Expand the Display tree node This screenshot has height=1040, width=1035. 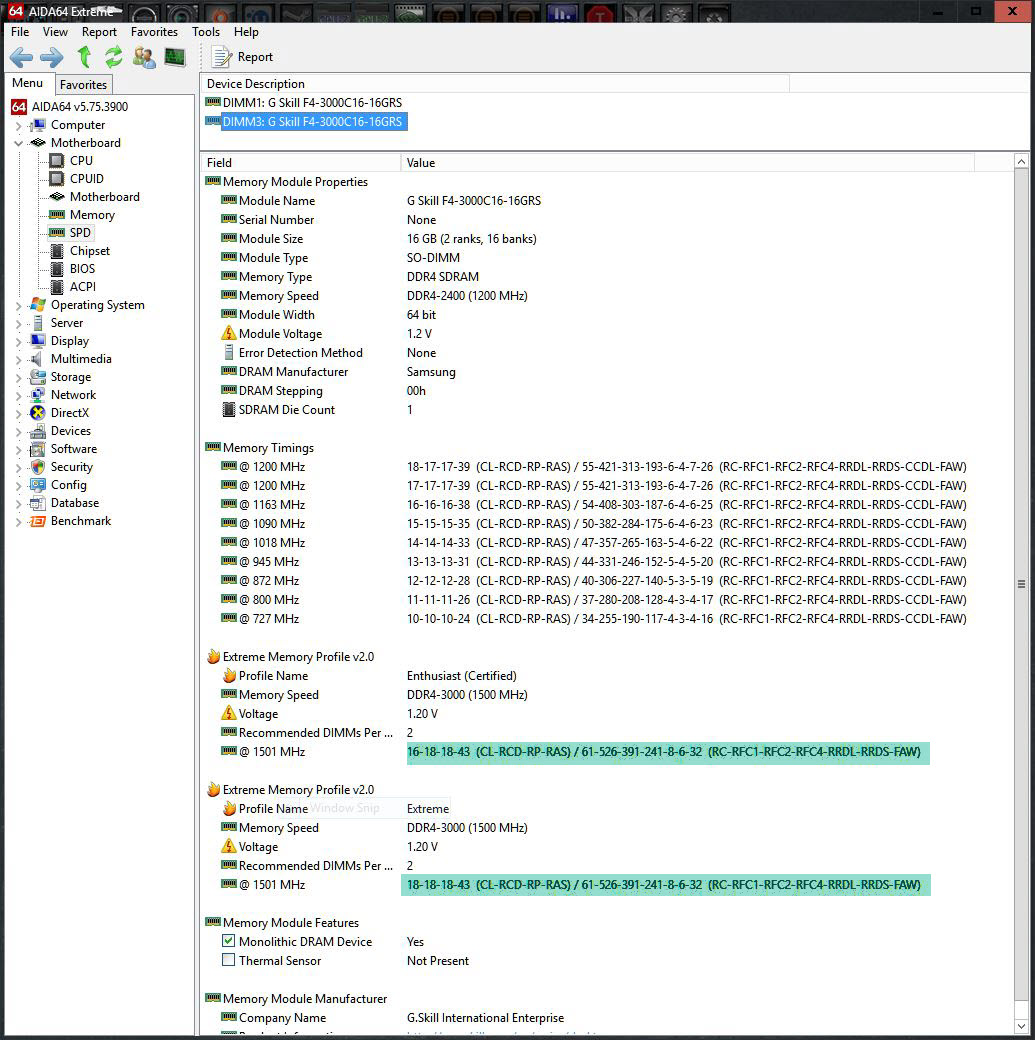[19, 342]
